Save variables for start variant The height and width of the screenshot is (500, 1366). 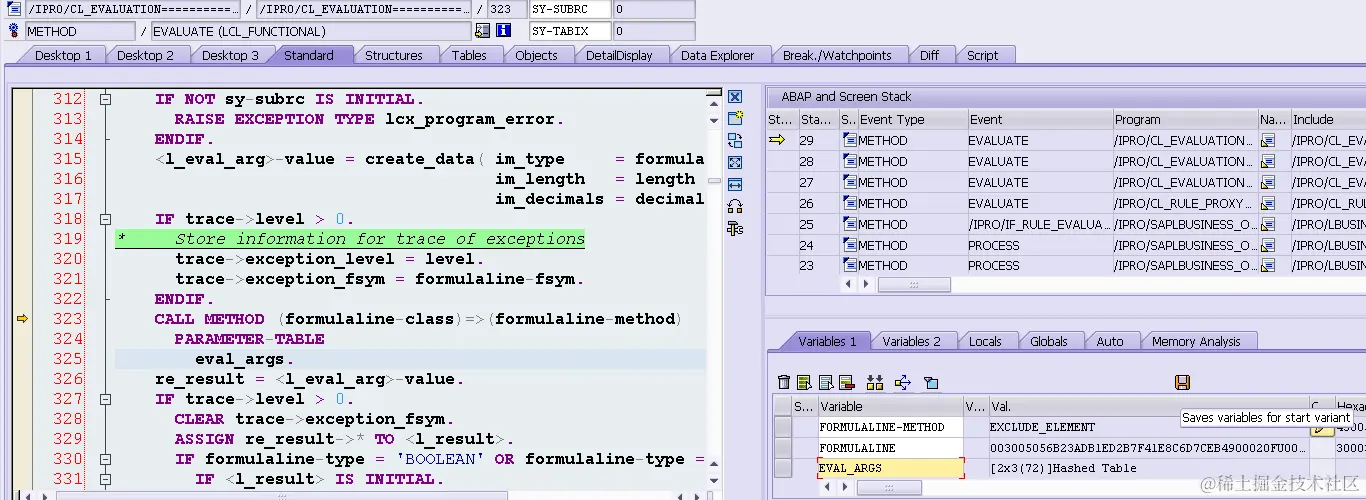coord(1182,382)
